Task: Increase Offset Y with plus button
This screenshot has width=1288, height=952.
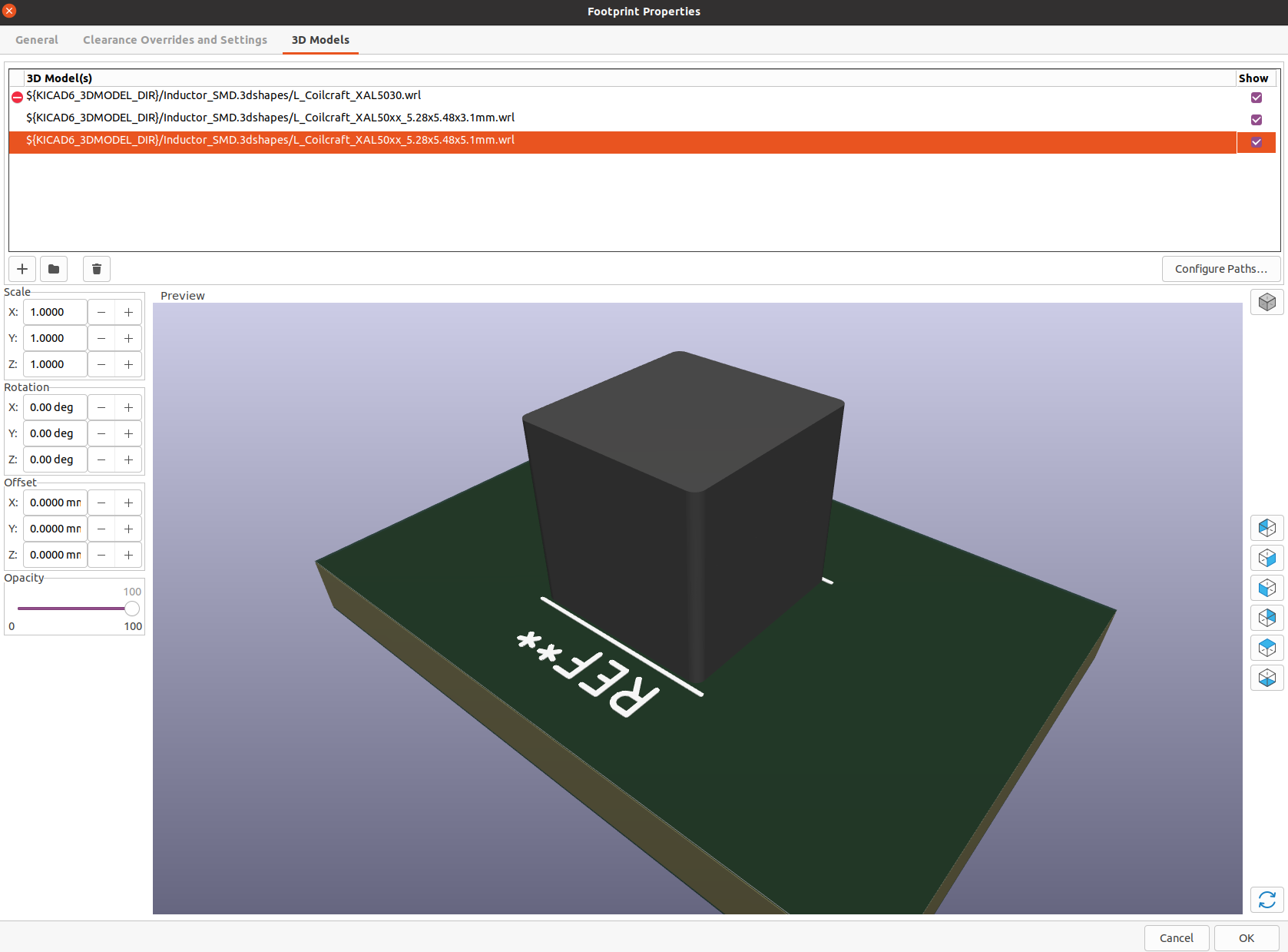Action: (x=128, y=529)
